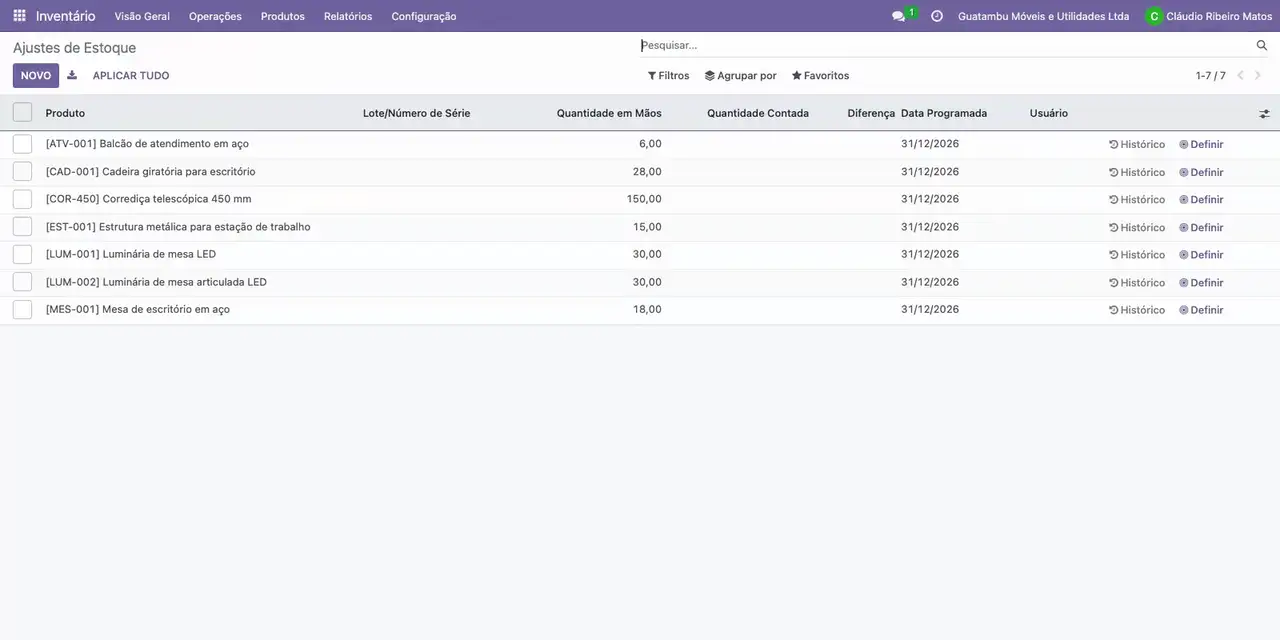The width and height of the screenshot is (1280, 640).
Task: Click APLICAR TUDO button
Action: coord(131,75)
